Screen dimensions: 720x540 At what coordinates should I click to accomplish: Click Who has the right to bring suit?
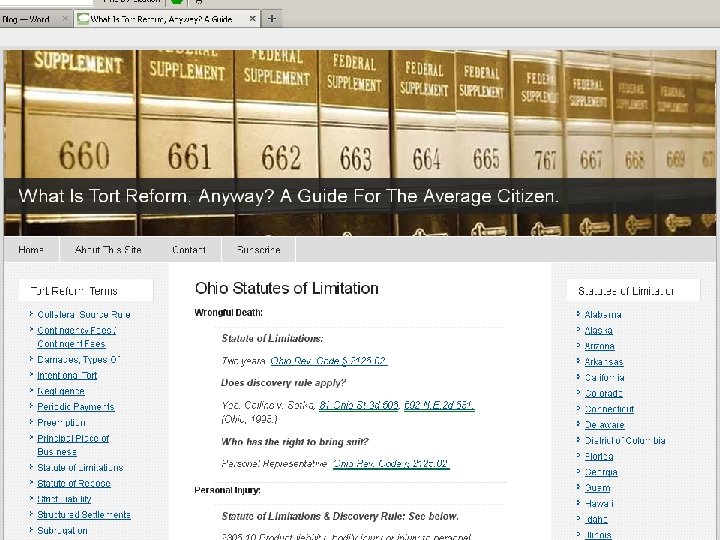(x=295, y=442)
